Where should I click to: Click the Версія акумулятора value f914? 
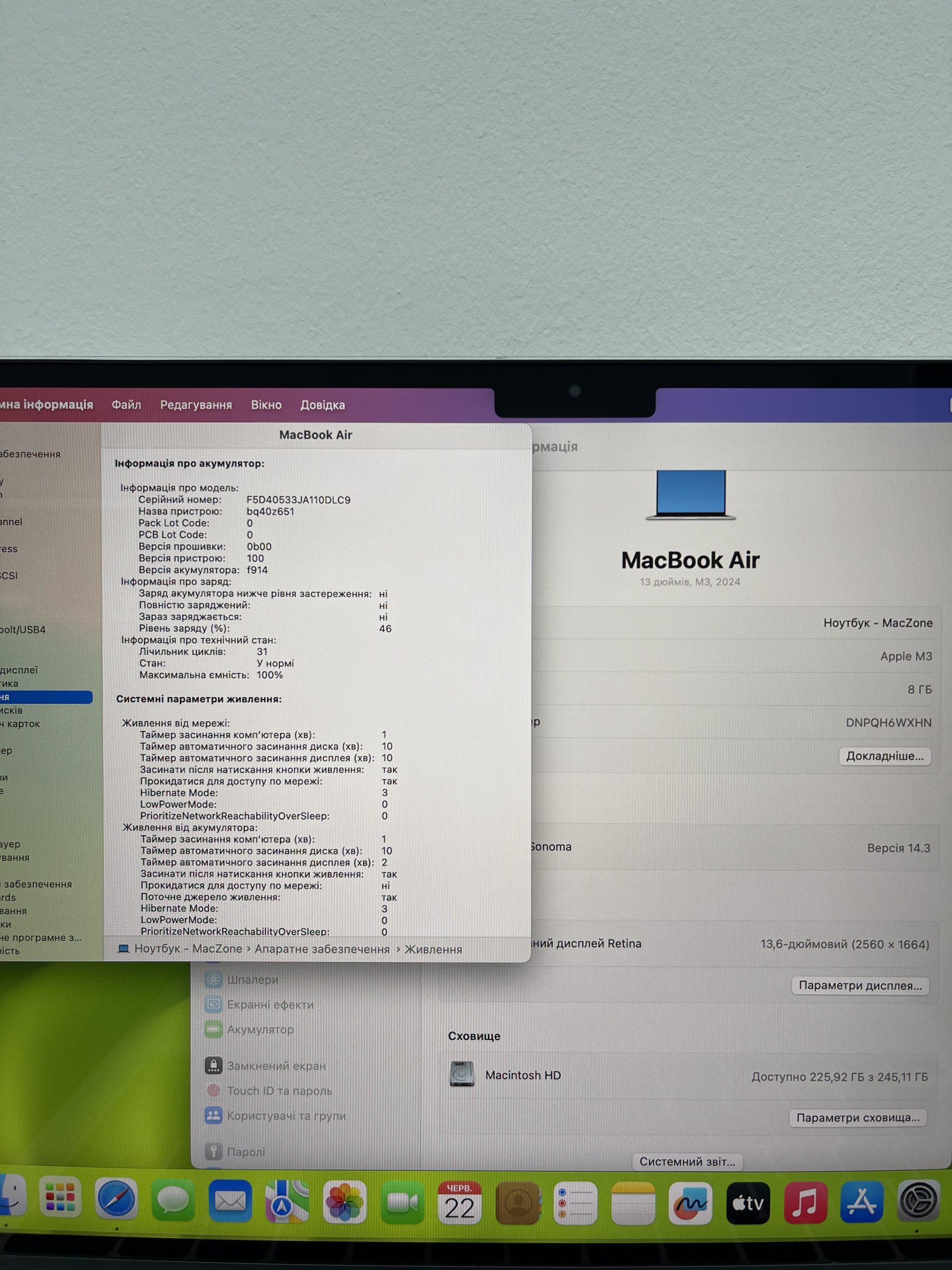pyautogui.click(x=257, y=570)
